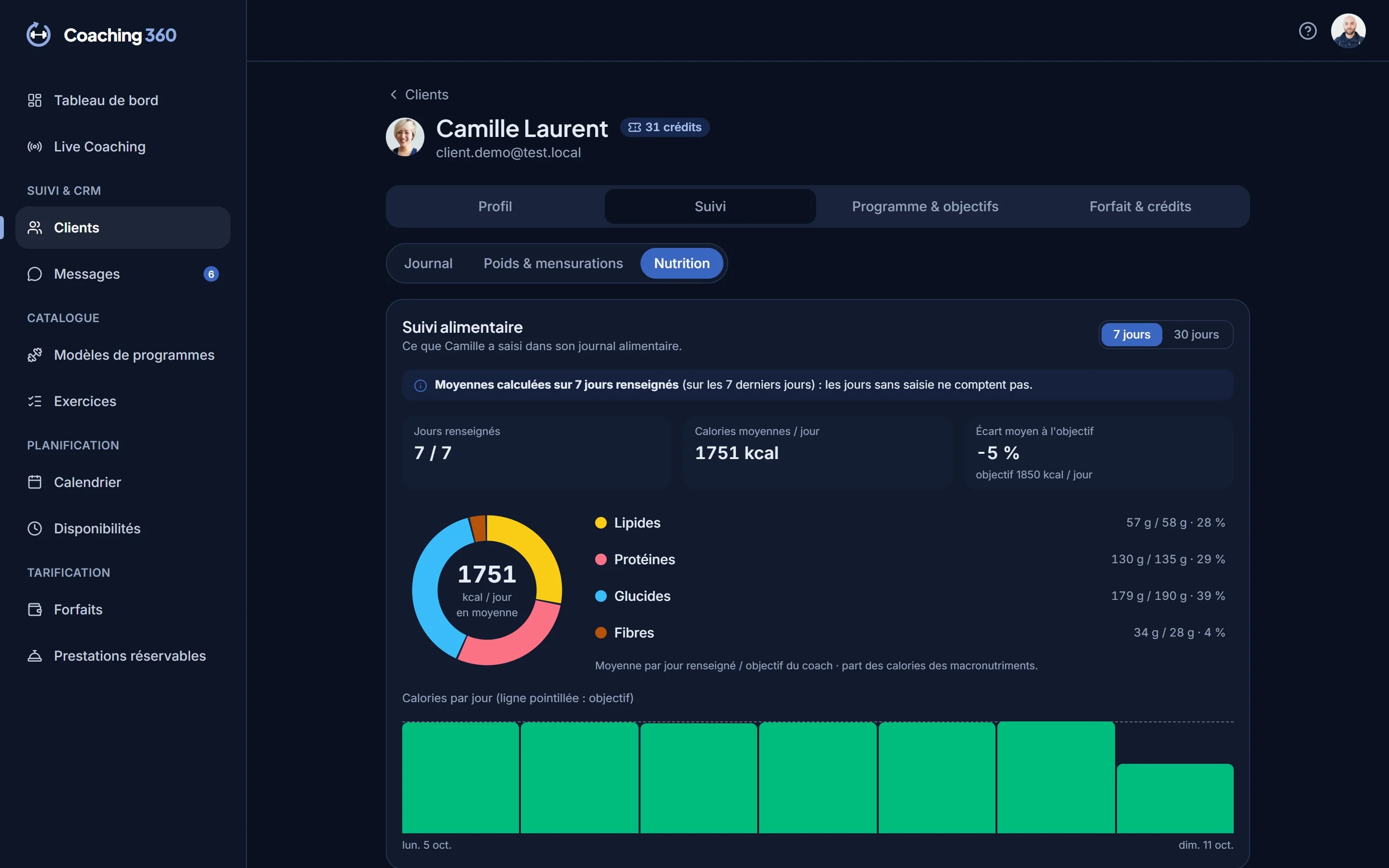Viewport: 1389px width, 868px height.
Task: Switch period to 30 jours
Action: (1196, 335)
